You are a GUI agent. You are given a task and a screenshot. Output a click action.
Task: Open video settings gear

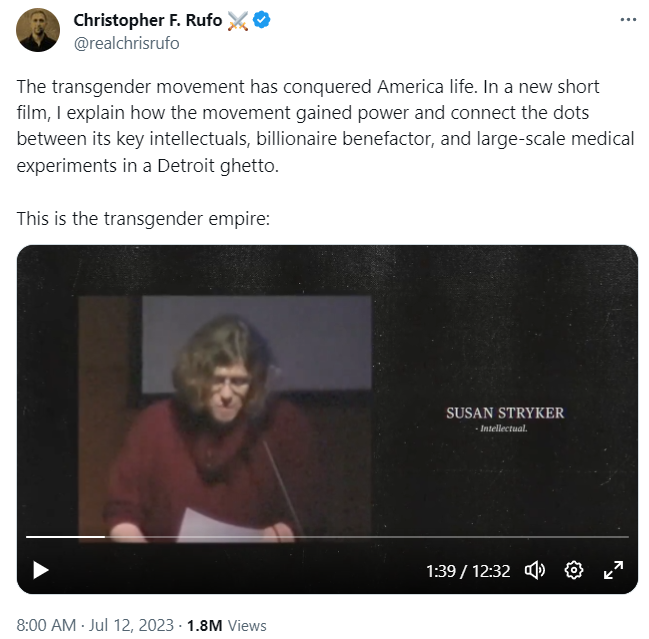point(574,570)
